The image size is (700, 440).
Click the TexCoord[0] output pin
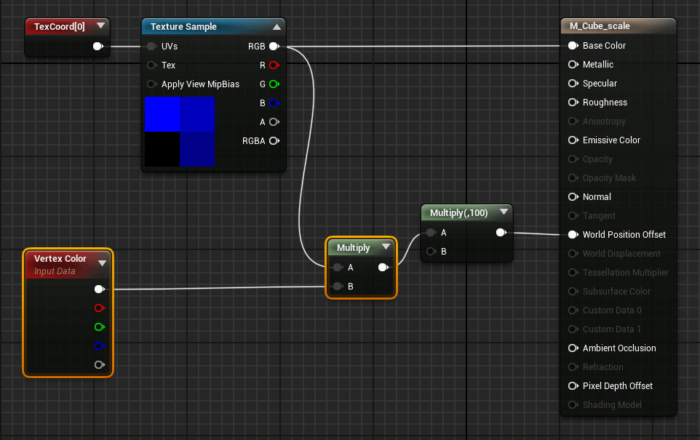[97, 46]
